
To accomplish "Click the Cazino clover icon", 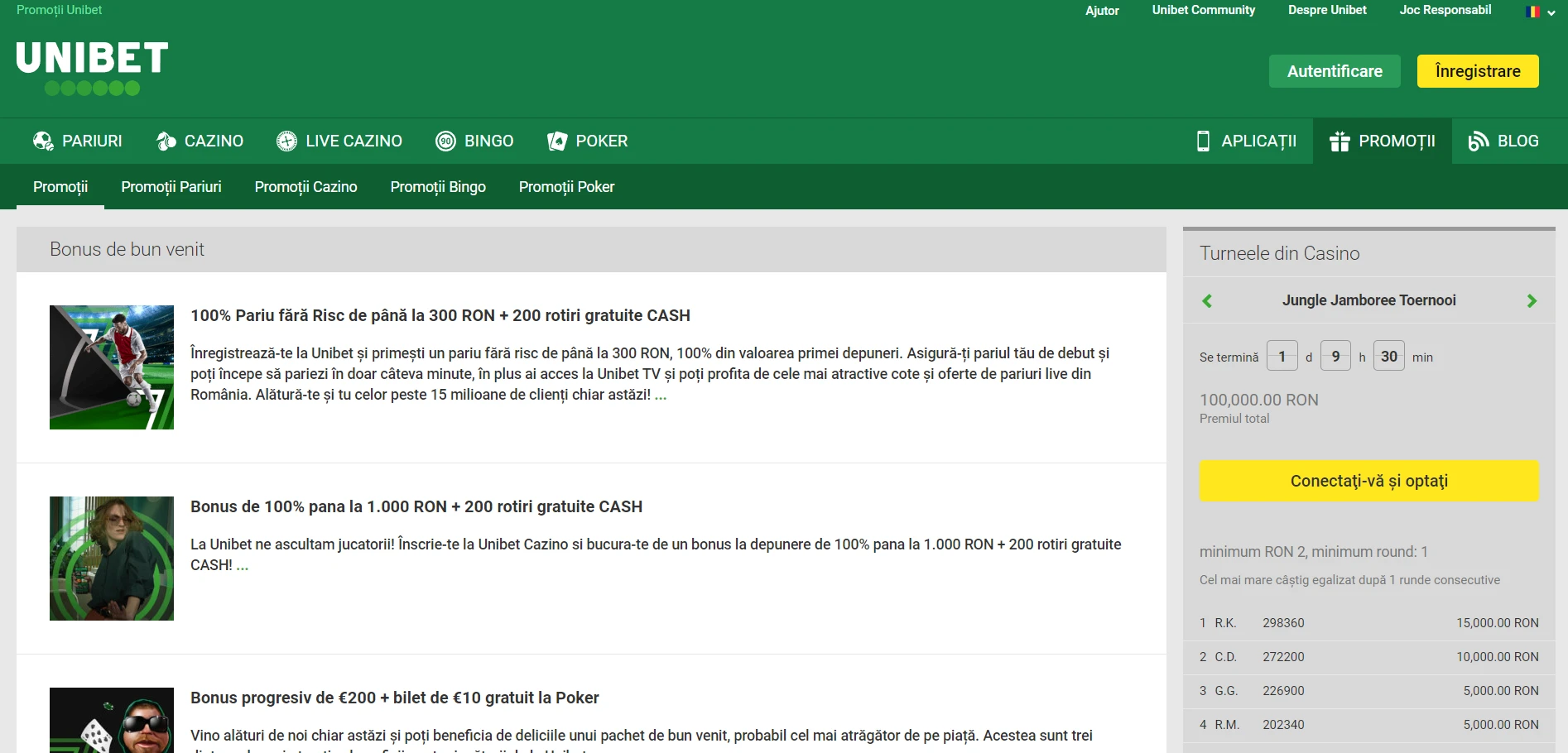I will [166, 141].
